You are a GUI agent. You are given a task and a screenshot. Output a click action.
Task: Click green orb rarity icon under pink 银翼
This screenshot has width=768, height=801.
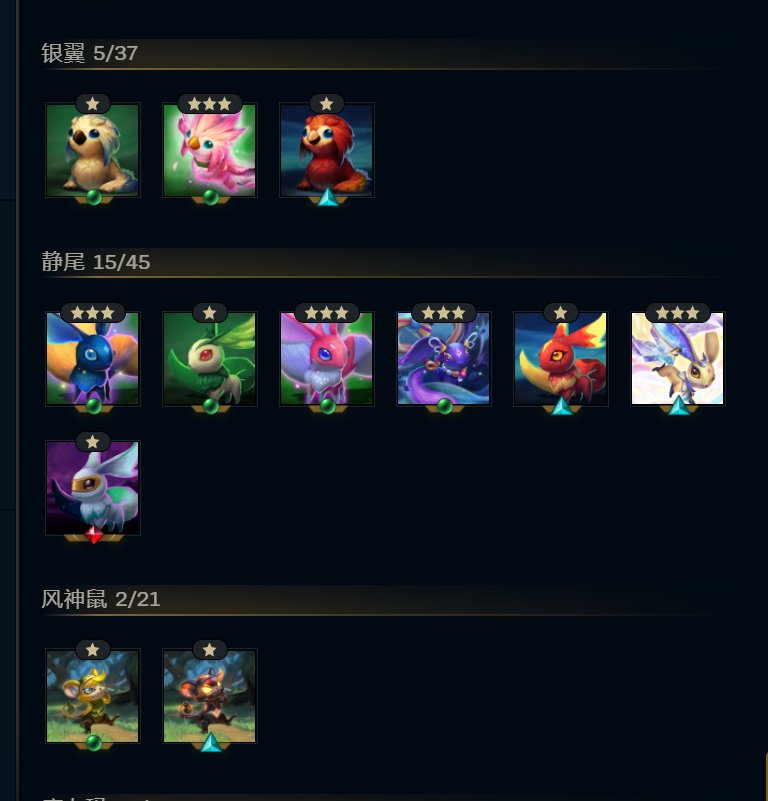[211, 197]
